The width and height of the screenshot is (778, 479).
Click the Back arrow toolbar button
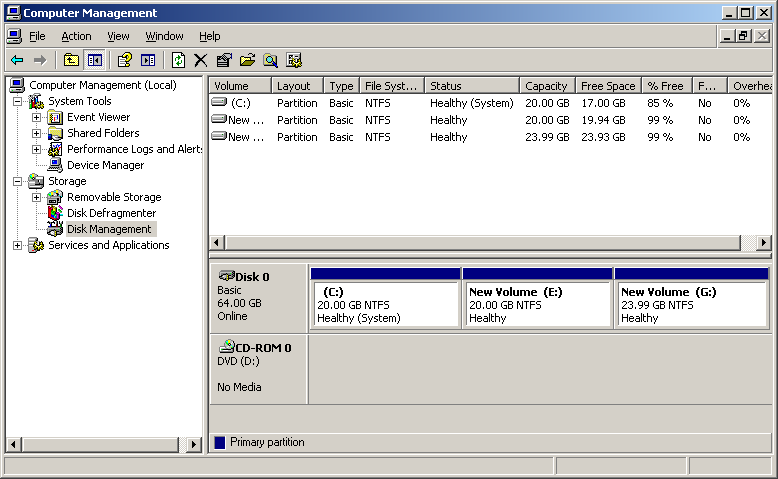(17, 61)
